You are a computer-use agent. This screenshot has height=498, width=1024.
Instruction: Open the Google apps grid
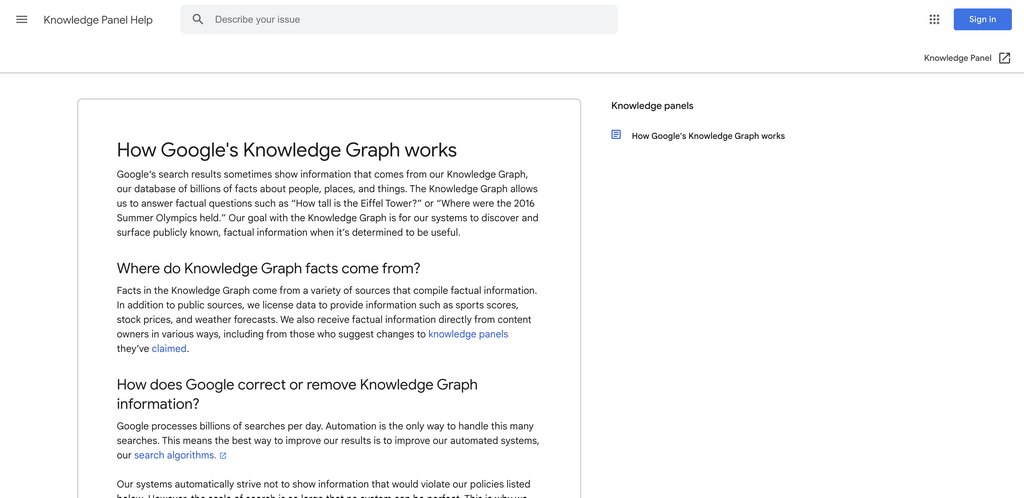[934, 20]
